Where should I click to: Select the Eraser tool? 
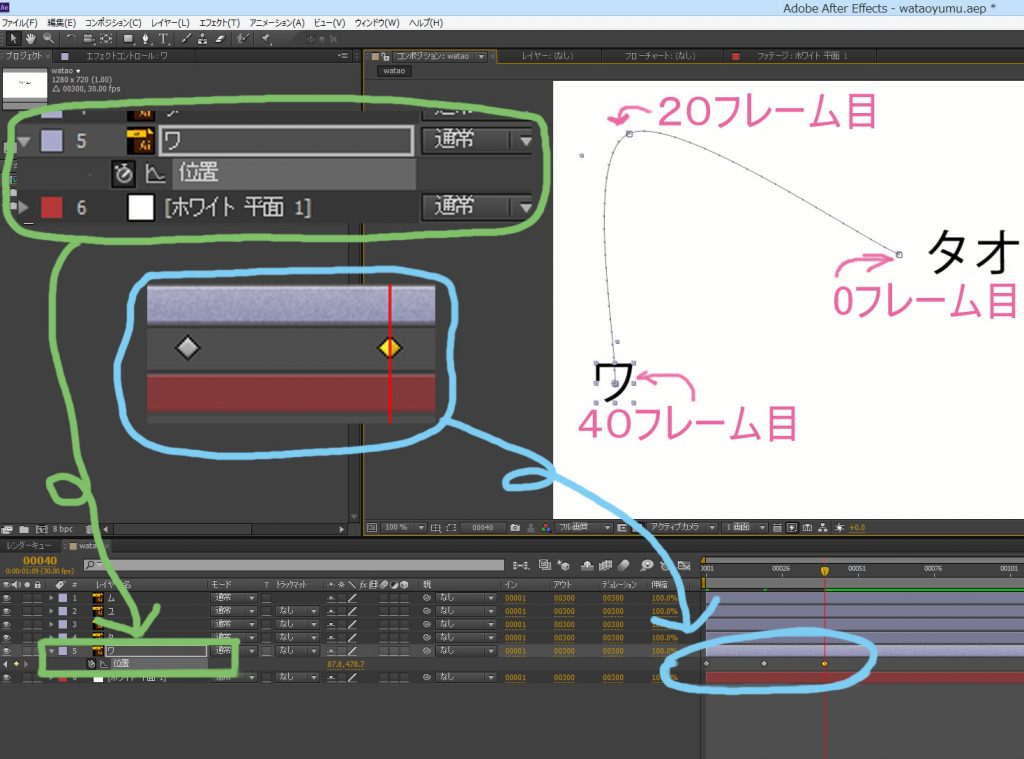click(220, 39)
